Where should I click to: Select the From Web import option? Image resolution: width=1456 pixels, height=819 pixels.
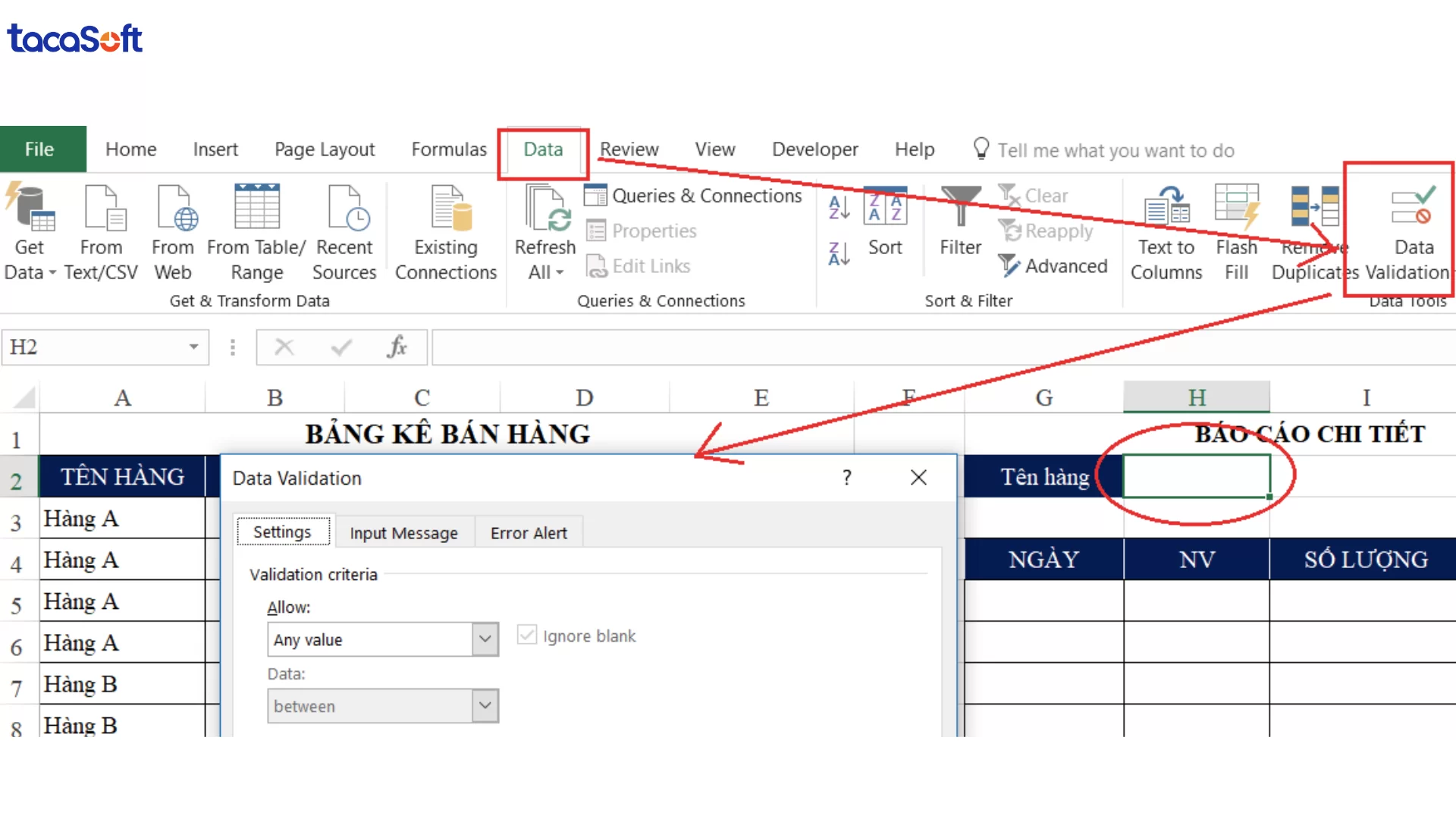pos(173,231)
